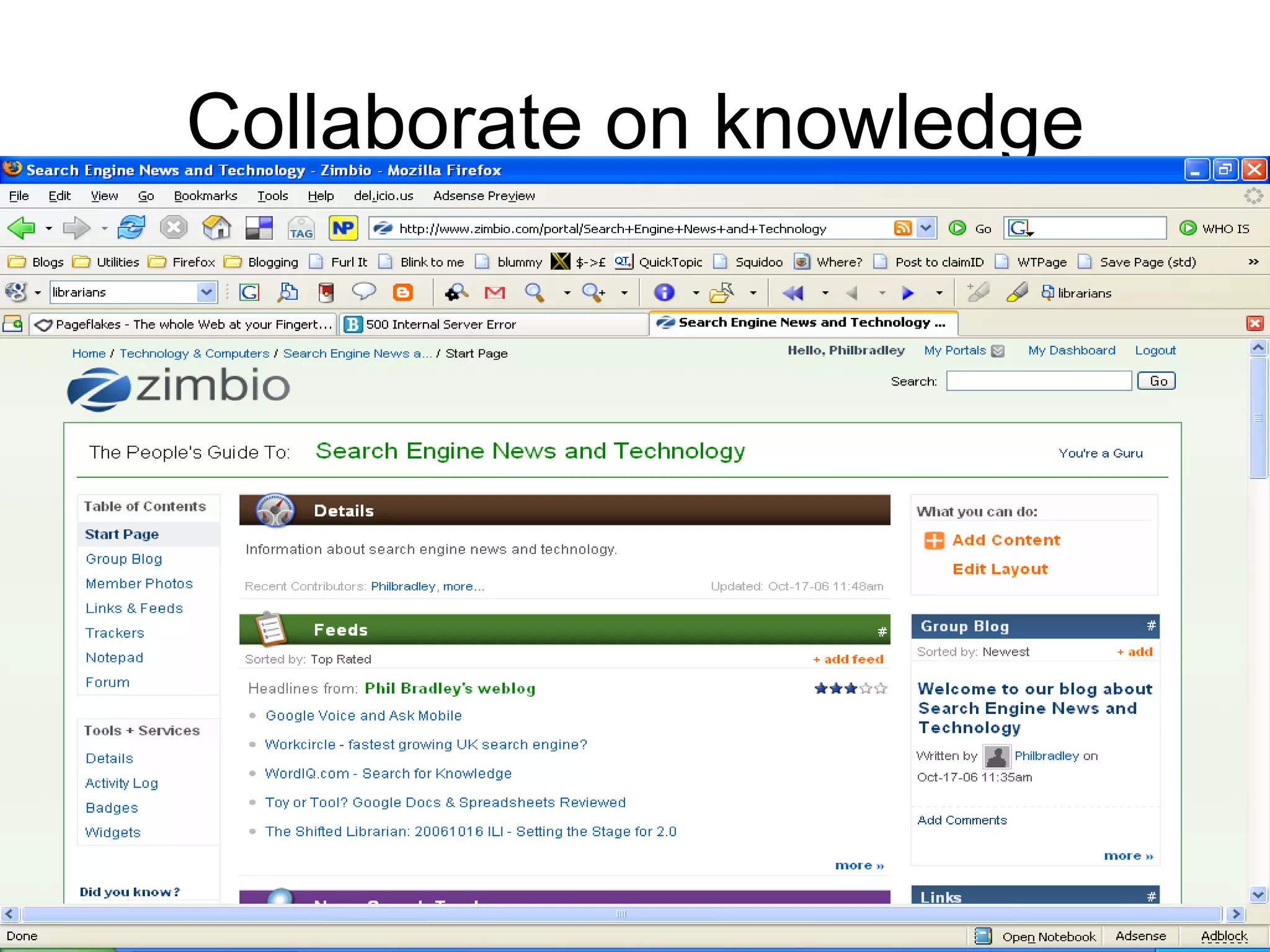The image size is (1270, 952).
Task: Click the Group Blog contents link
Action: click(124, 559)
